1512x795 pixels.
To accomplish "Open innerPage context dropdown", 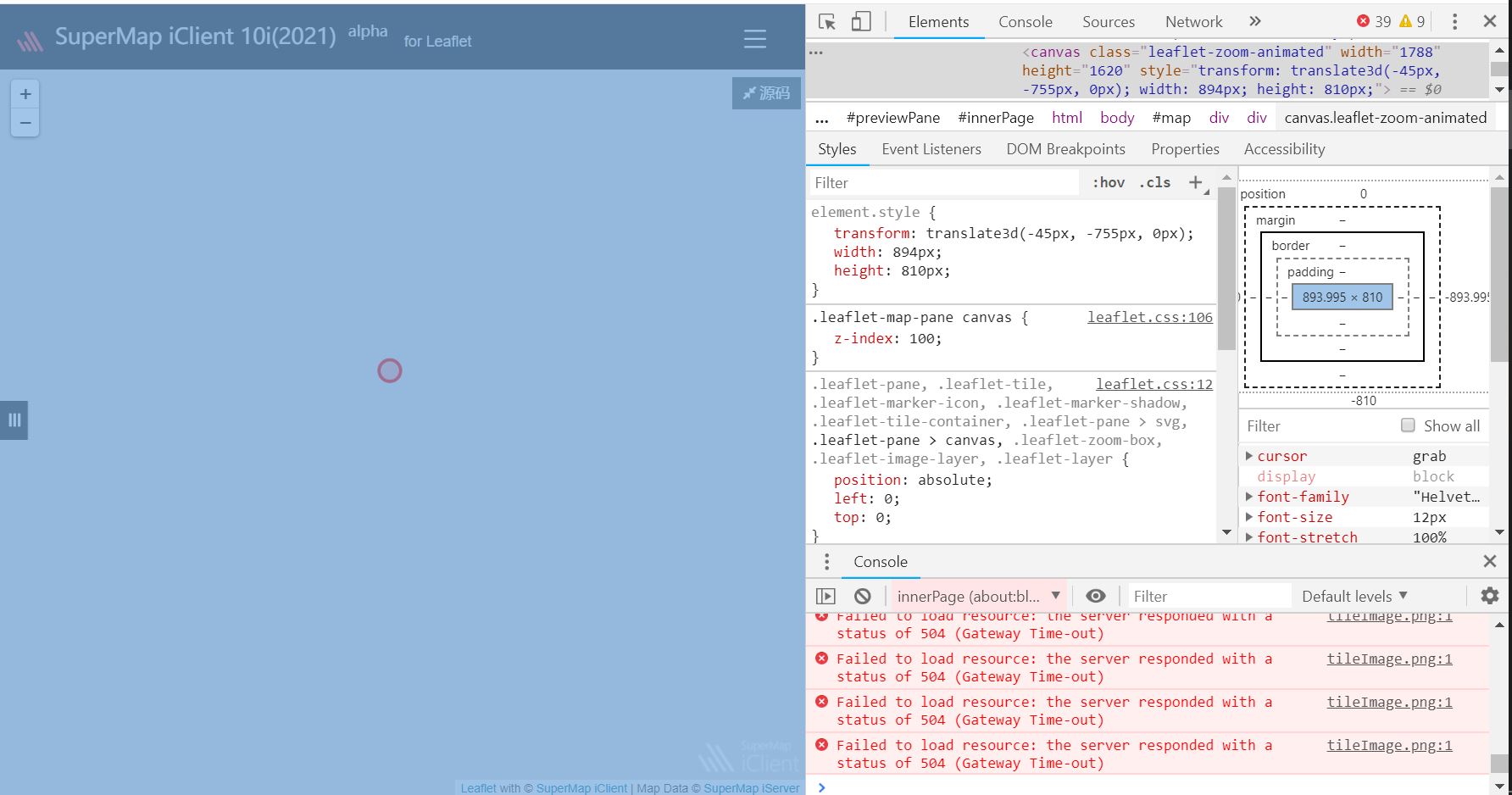I will pyautogui.click(x=978, y=596).
